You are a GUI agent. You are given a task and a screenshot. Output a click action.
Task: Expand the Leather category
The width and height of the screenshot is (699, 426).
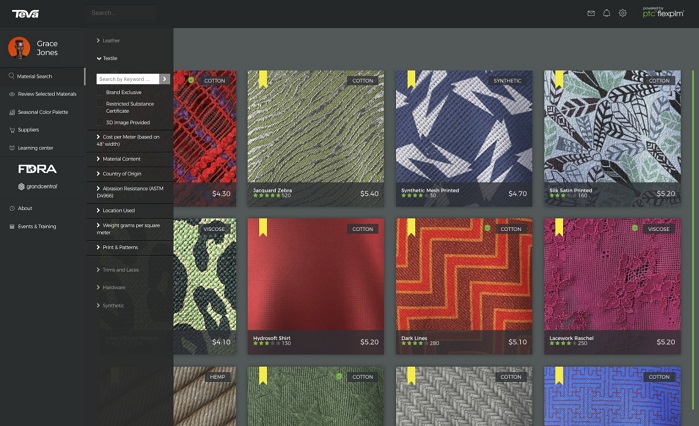pos(98,41)
